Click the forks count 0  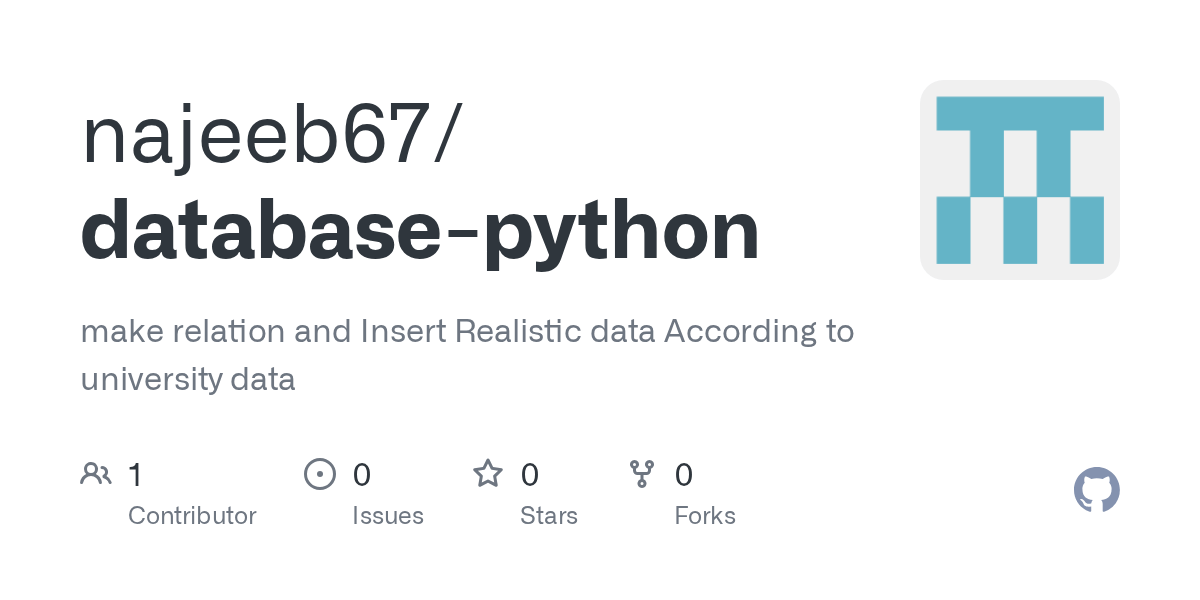(684, 474)
